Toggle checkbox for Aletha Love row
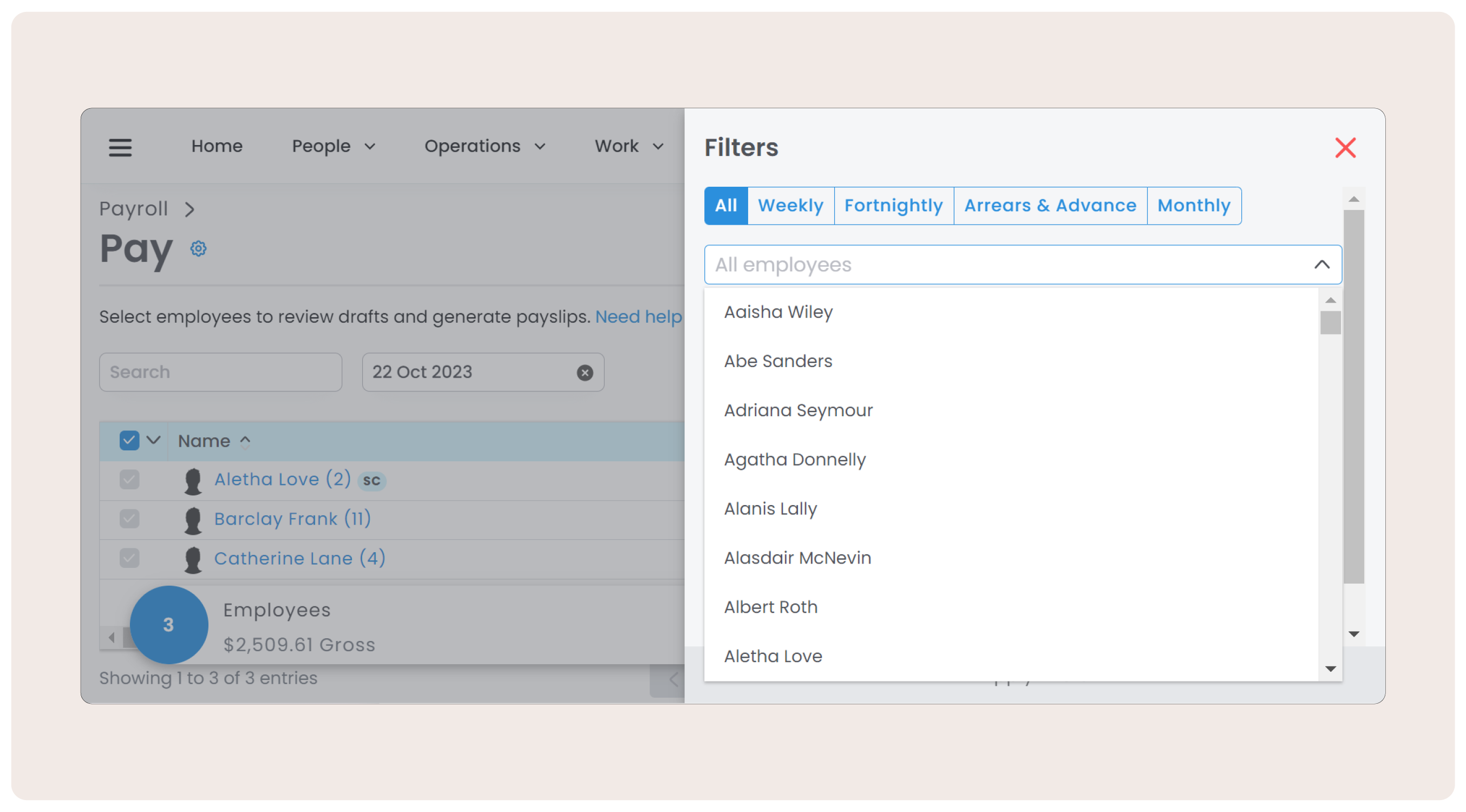Image resolution: width=1466 pixels, height=812 pixels. (129, 480)
